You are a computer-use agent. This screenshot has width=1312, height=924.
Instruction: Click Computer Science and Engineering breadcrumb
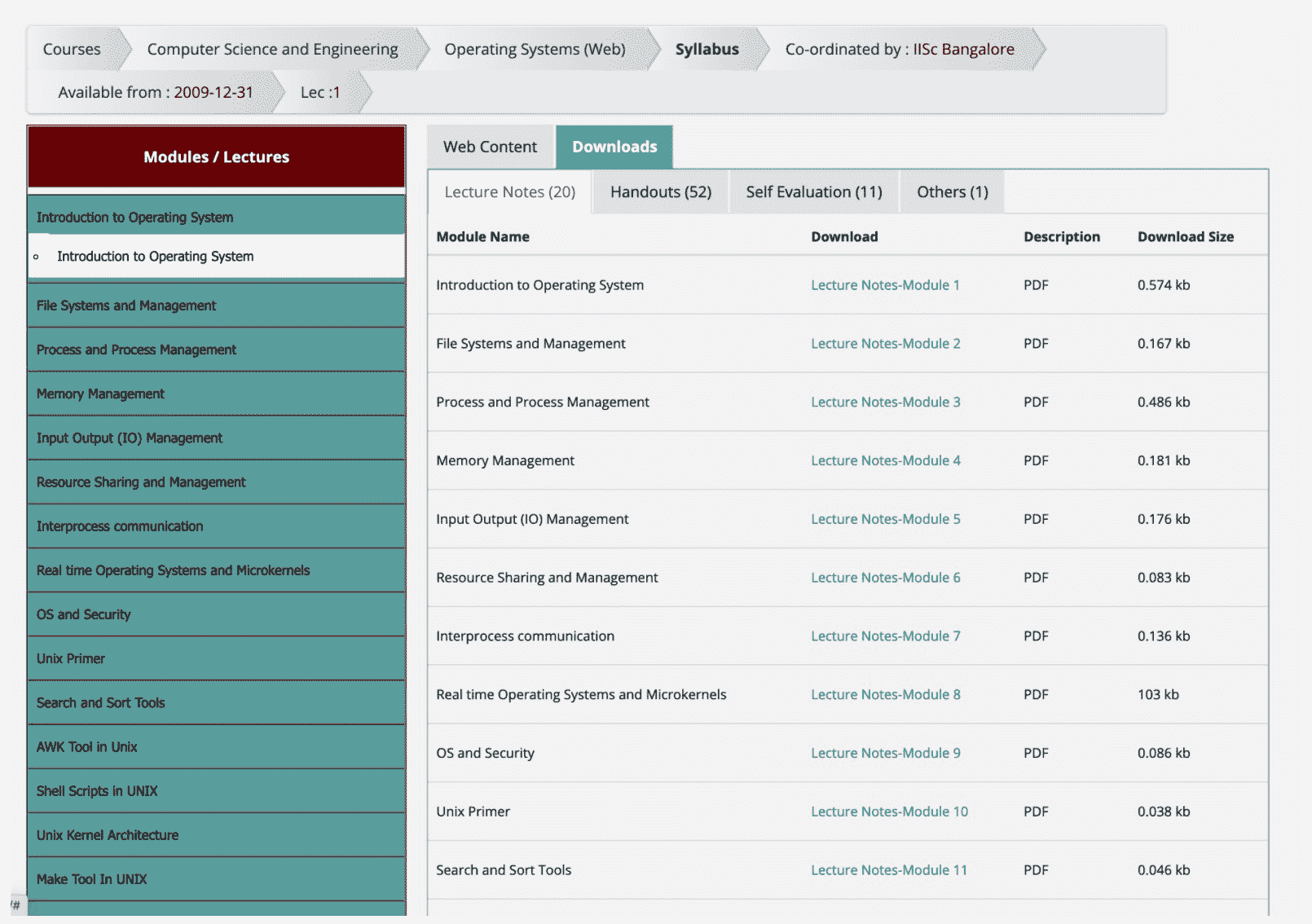(x=272, y=49)
